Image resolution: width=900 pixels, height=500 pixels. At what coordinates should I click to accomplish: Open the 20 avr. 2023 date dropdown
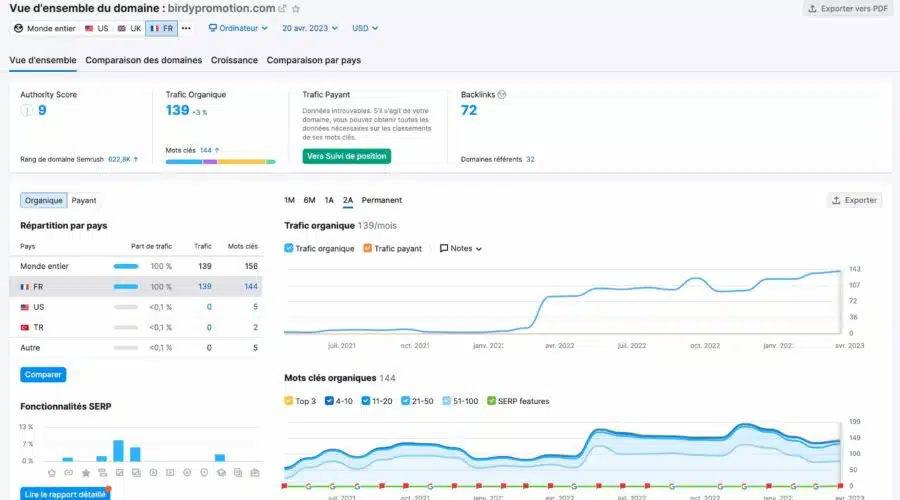pyautogui.click(x=310, y=28)
